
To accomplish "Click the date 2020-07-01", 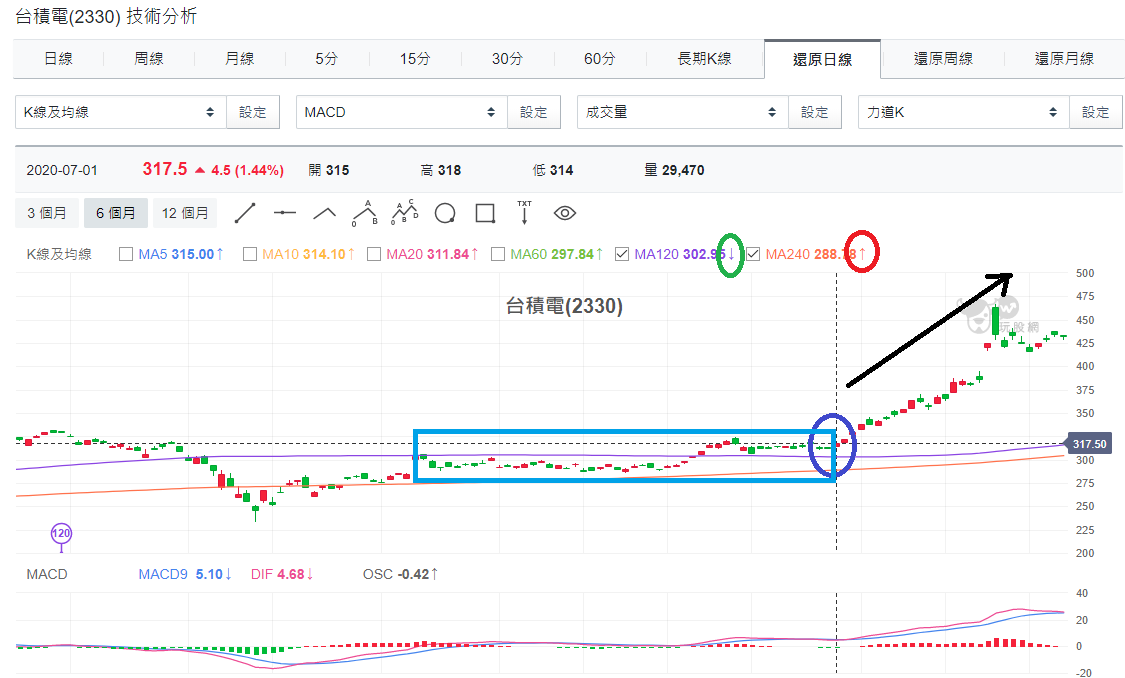I will 62,171.
